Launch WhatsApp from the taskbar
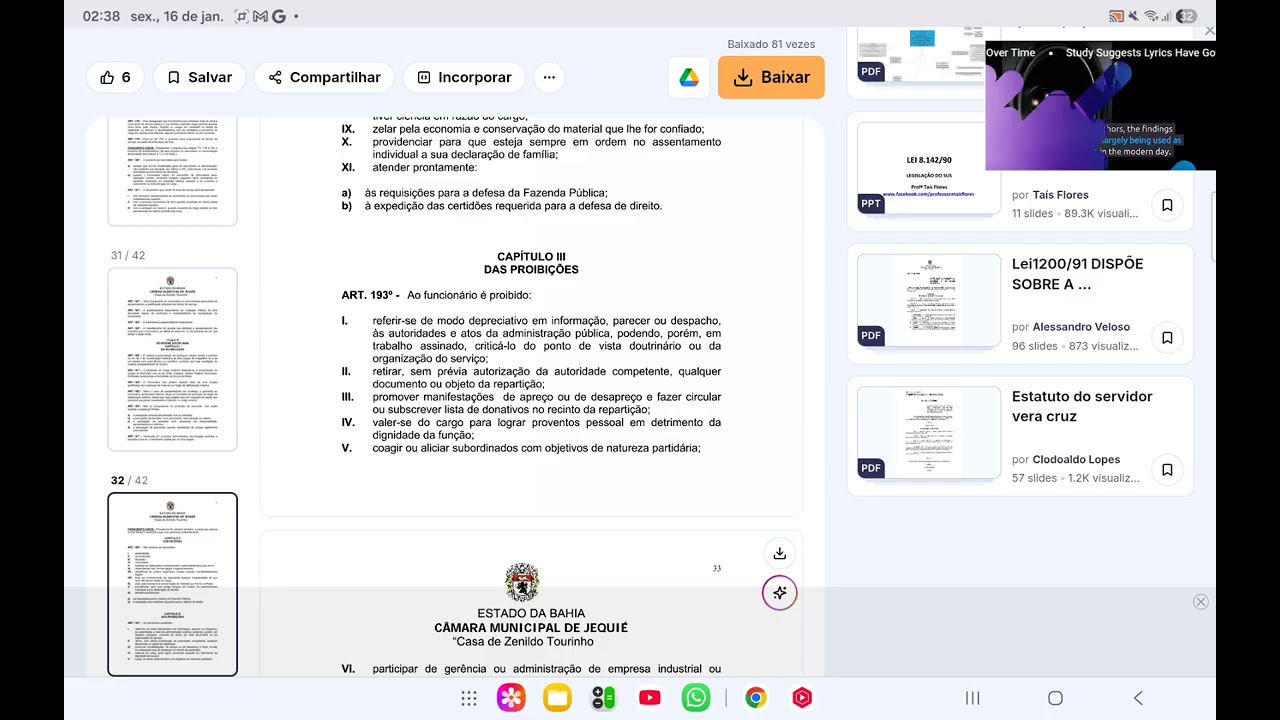This screenshot has height=720, width=1280. [696, 698]
